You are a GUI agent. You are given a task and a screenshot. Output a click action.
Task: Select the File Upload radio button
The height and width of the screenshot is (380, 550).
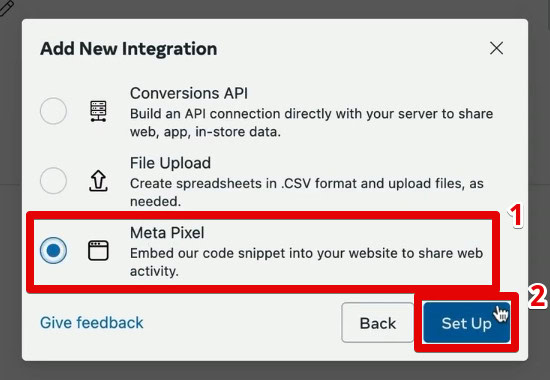coord(53,181)
